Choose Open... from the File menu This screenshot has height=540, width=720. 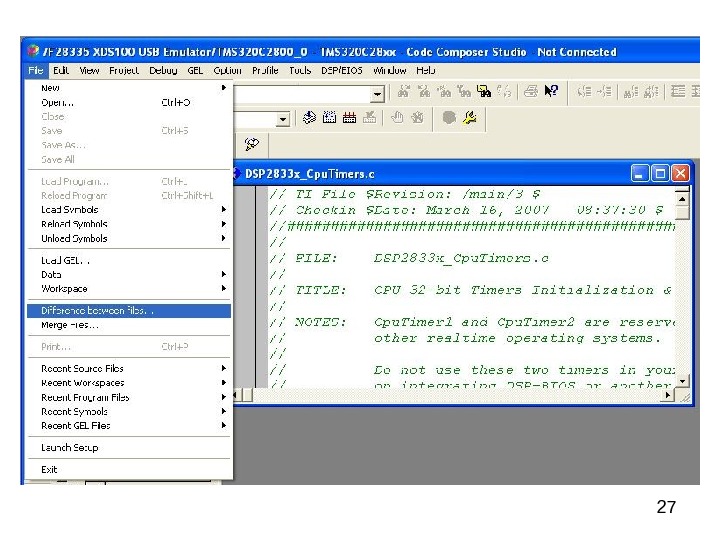click(129, 102)
